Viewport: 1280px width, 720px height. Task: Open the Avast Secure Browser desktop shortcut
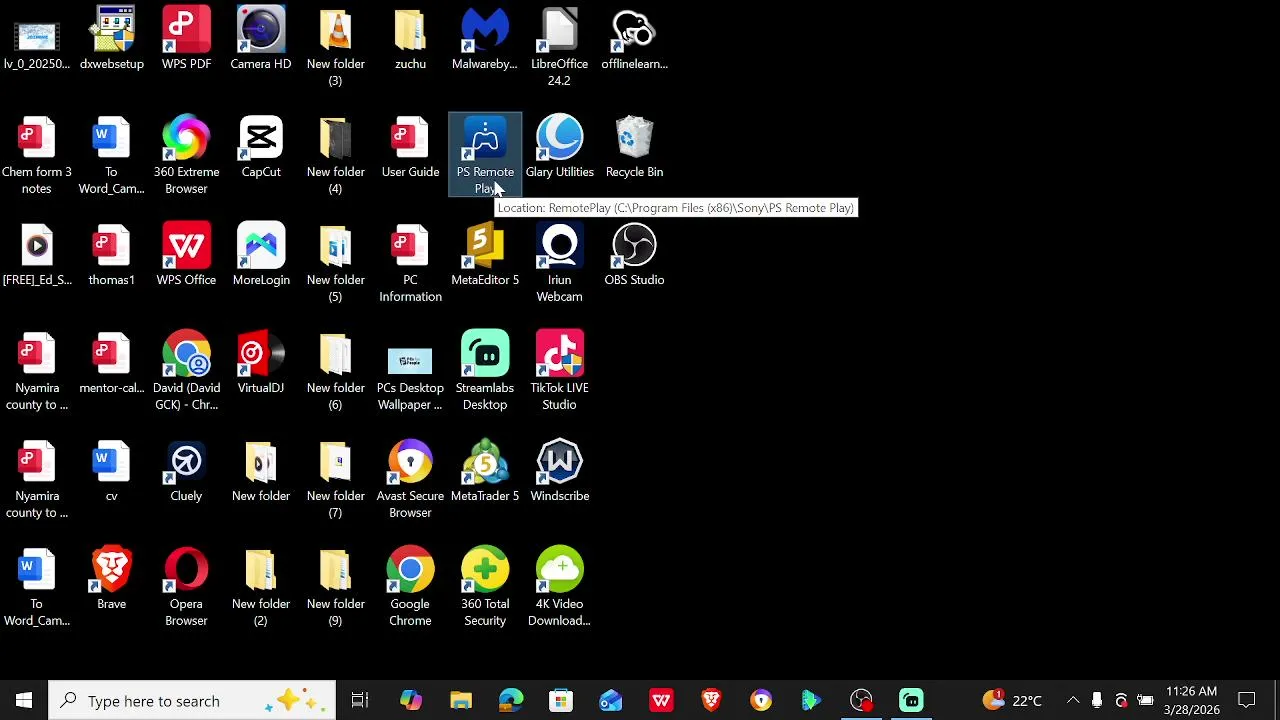point(410,479)
